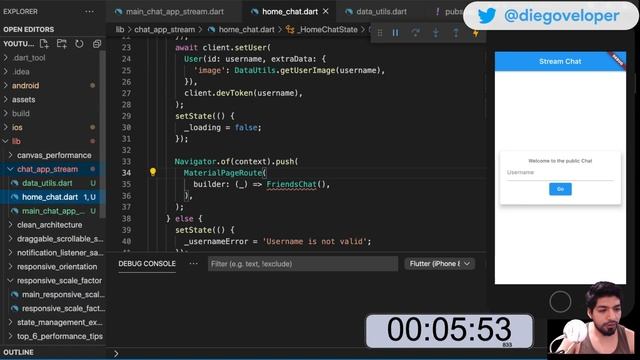The height and width of the screenshot is (360, 640).
Task: Open Explorer more actions ellipsis menu
Action: coord(89,11)
